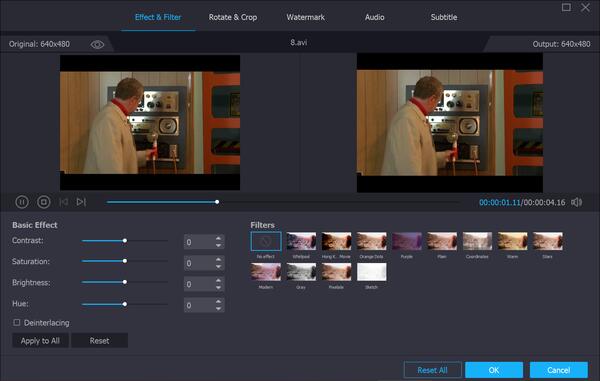Open the Subtitle tab

(x=444, y=17)
